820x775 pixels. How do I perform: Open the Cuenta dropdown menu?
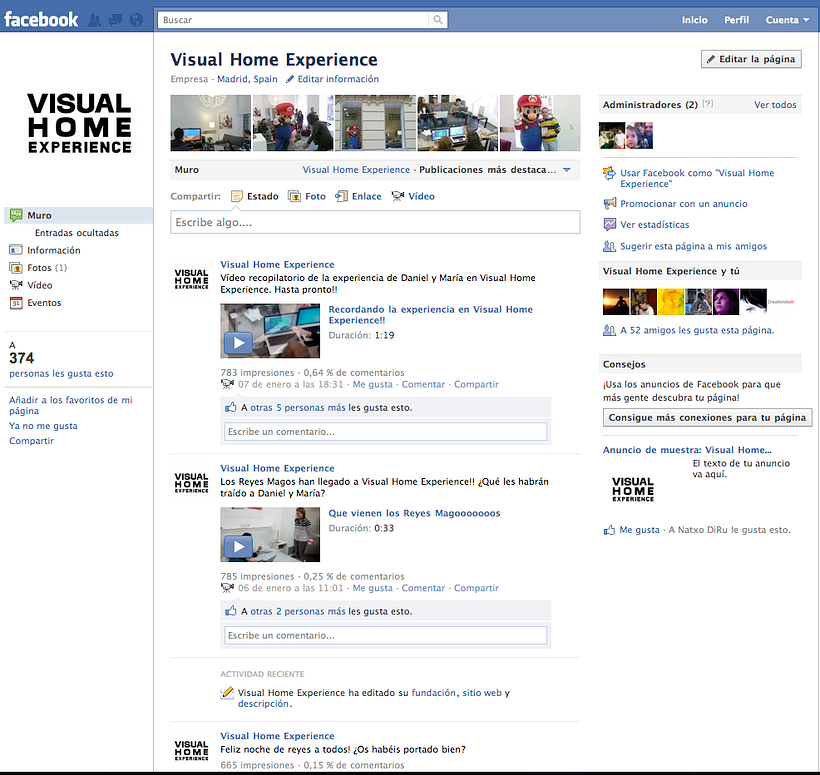[788, 20]
